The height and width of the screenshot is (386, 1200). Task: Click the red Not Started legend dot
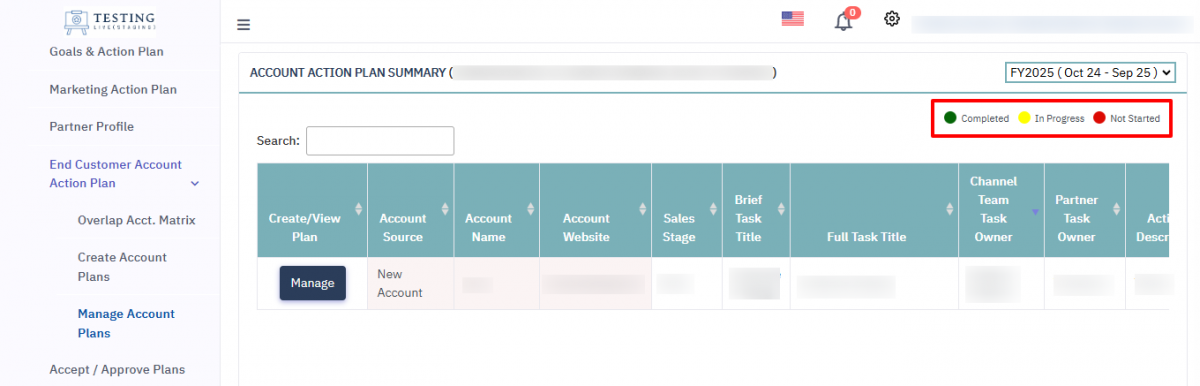coord(1099,118)
